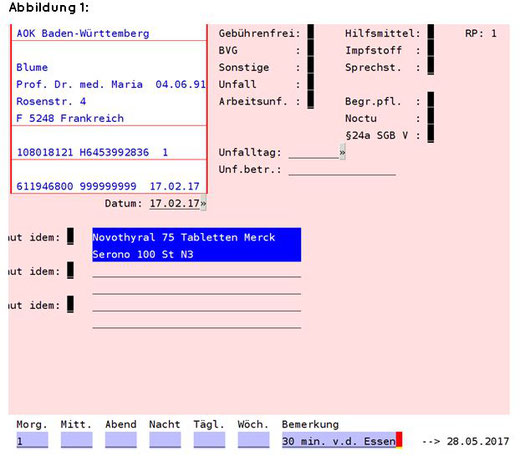Screen dimensions: 520x456
Task: Toggle the §24a SGB V checkbox
Action: click(431, 135)
